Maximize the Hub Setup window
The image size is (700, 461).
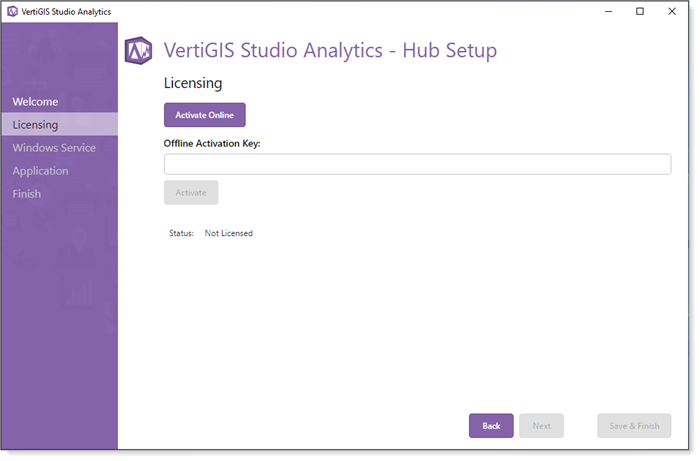pos(640,12)
